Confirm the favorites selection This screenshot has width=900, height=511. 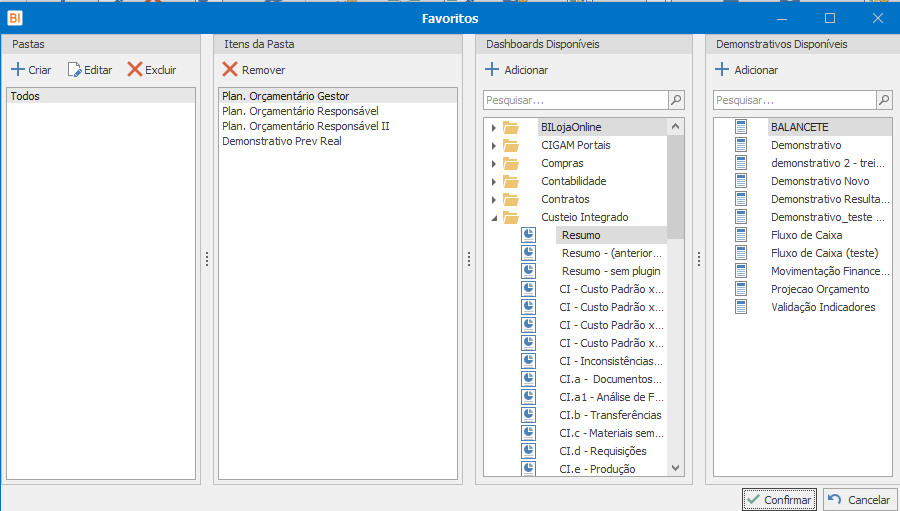click(x=779, y=499)
